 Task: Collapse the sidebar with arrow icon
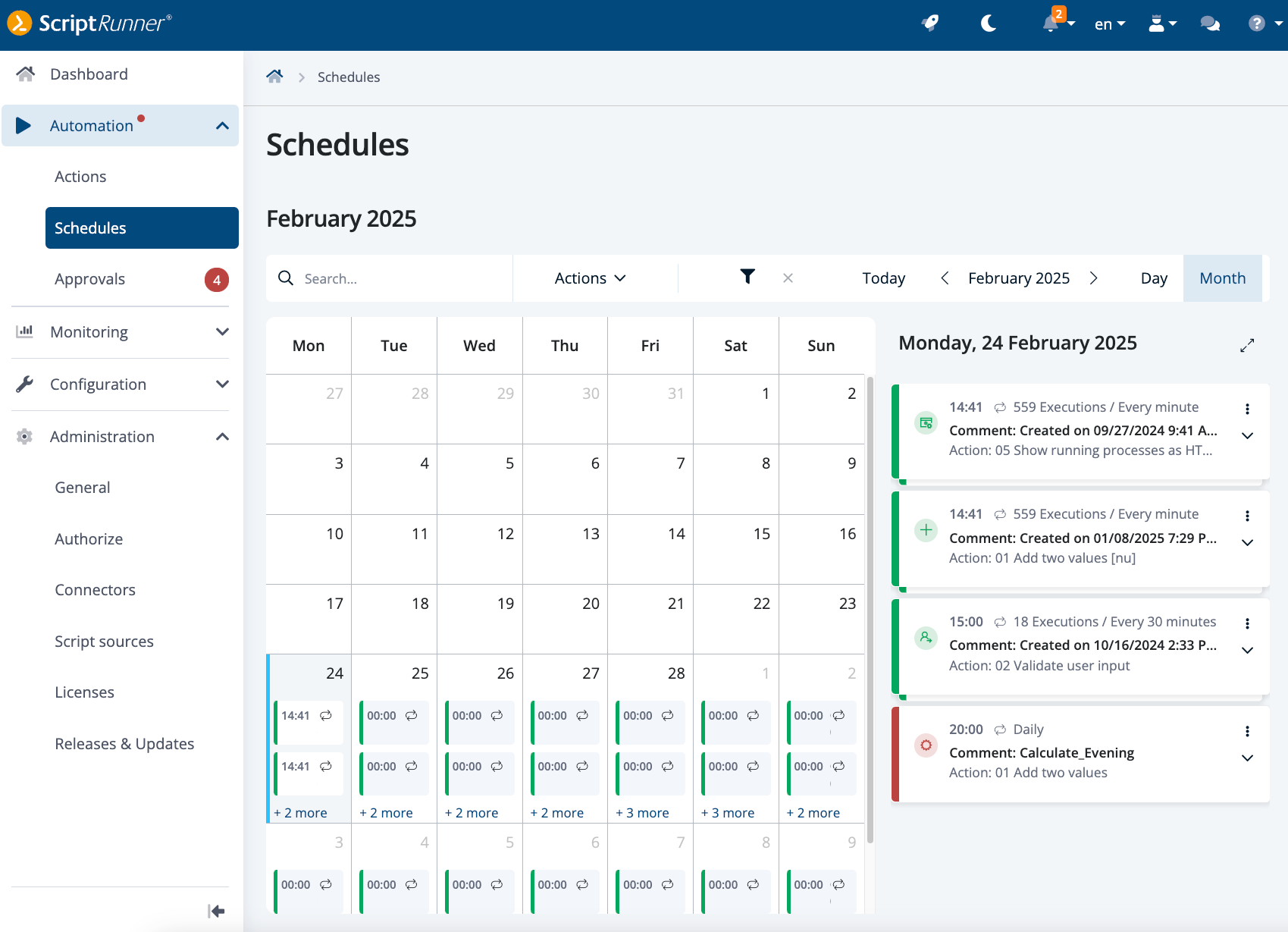point(216,911)
